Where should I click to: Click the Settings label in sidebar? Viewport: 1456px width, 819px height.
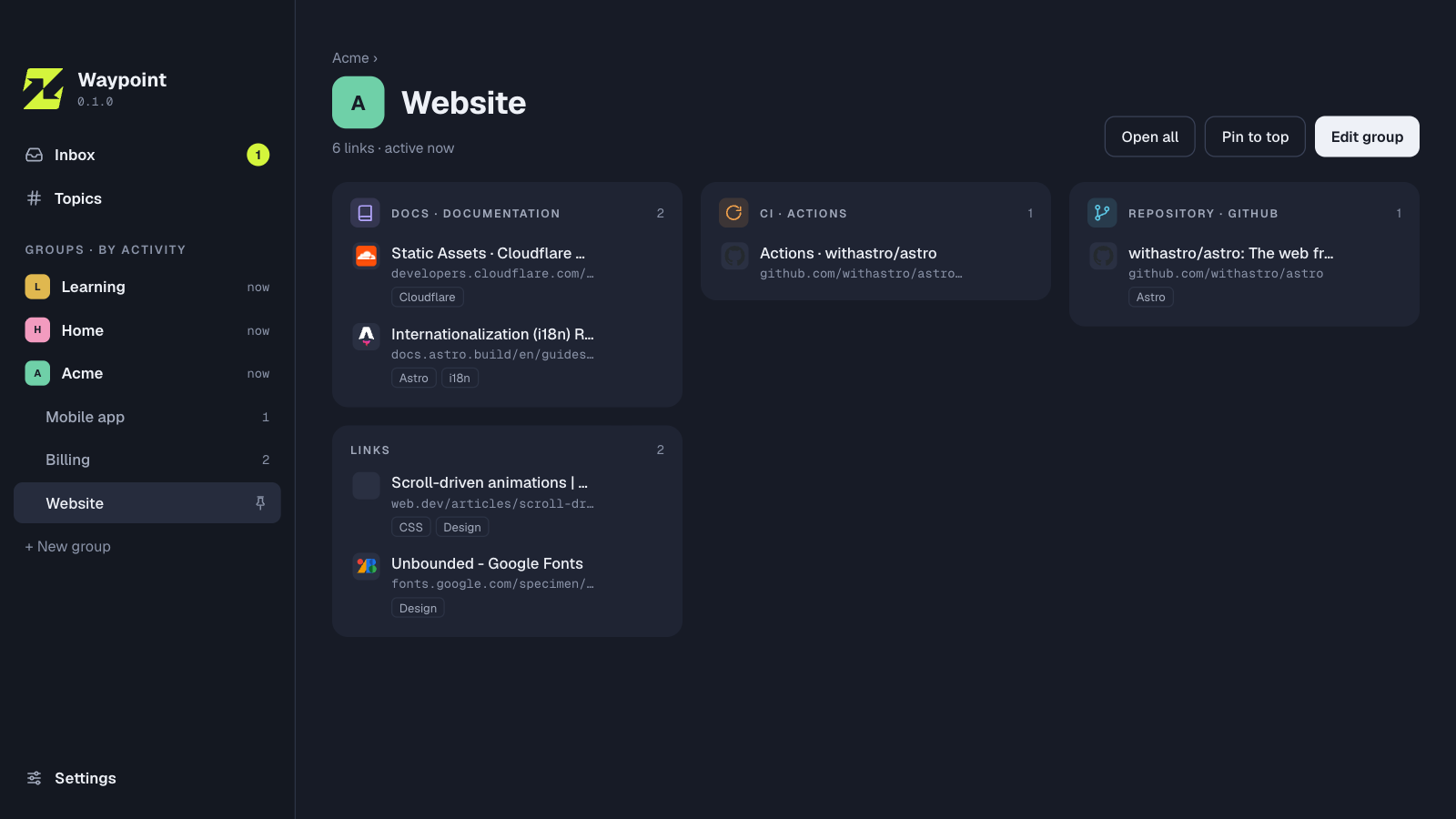tap(86, 778)
